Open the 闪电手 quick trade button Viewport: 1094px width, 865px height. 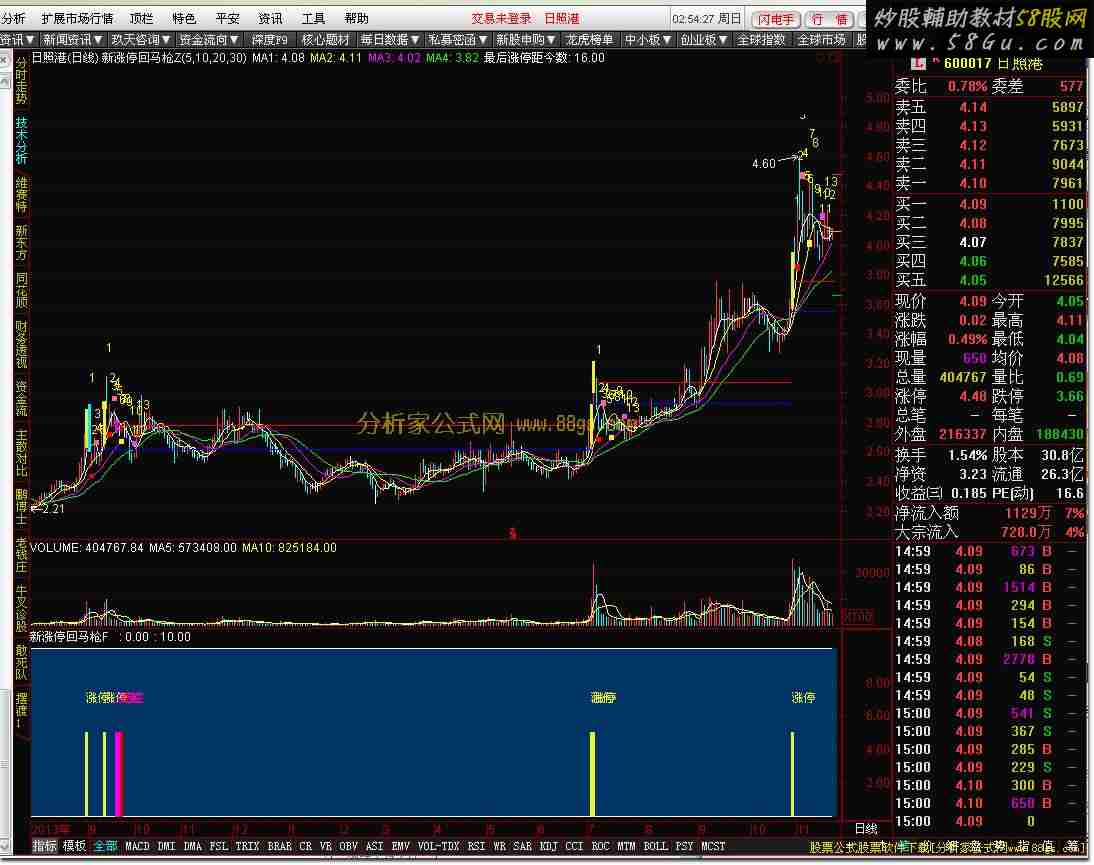(776, 19)
